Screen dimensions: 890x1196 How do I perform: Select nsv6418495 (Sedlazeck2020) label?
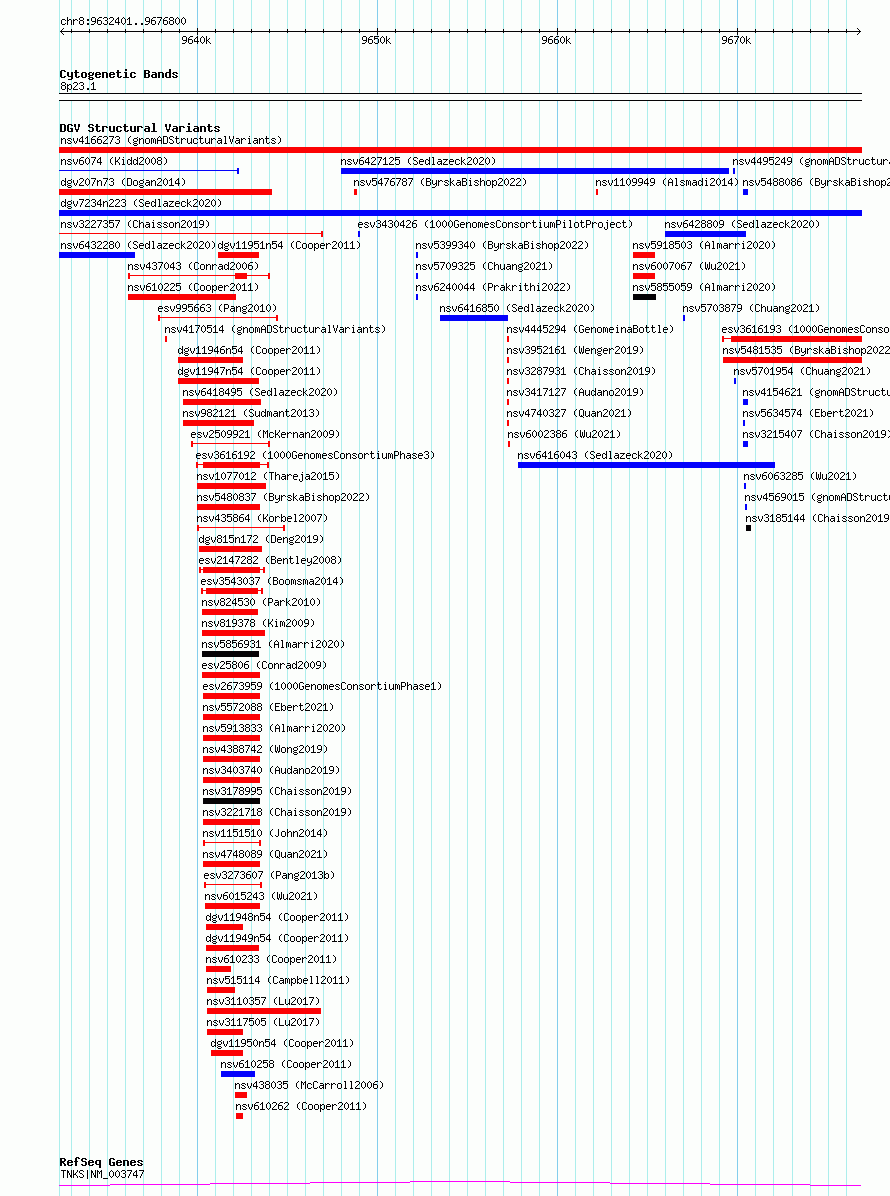click(260, 393)
